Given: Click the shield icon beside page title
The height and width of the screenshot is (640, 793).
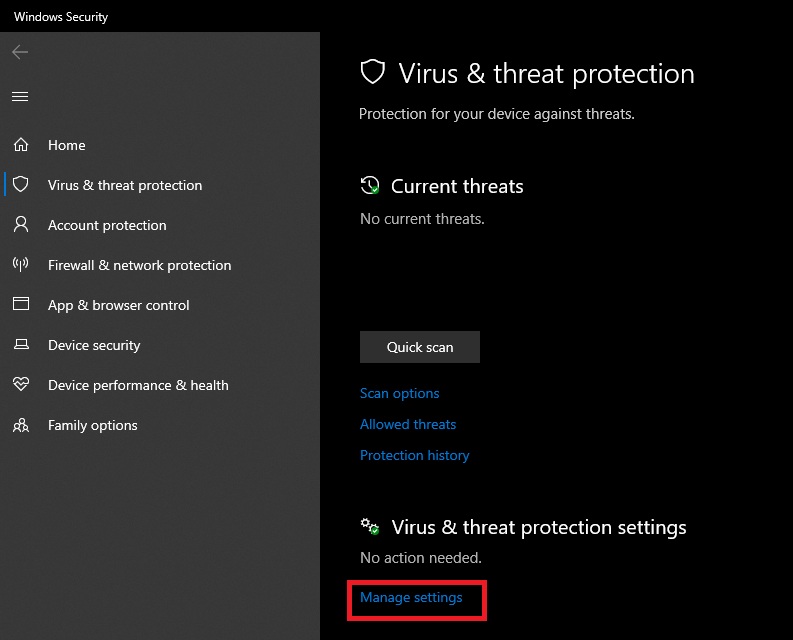Looking at the screenshot, I should (x=373, y=73).
